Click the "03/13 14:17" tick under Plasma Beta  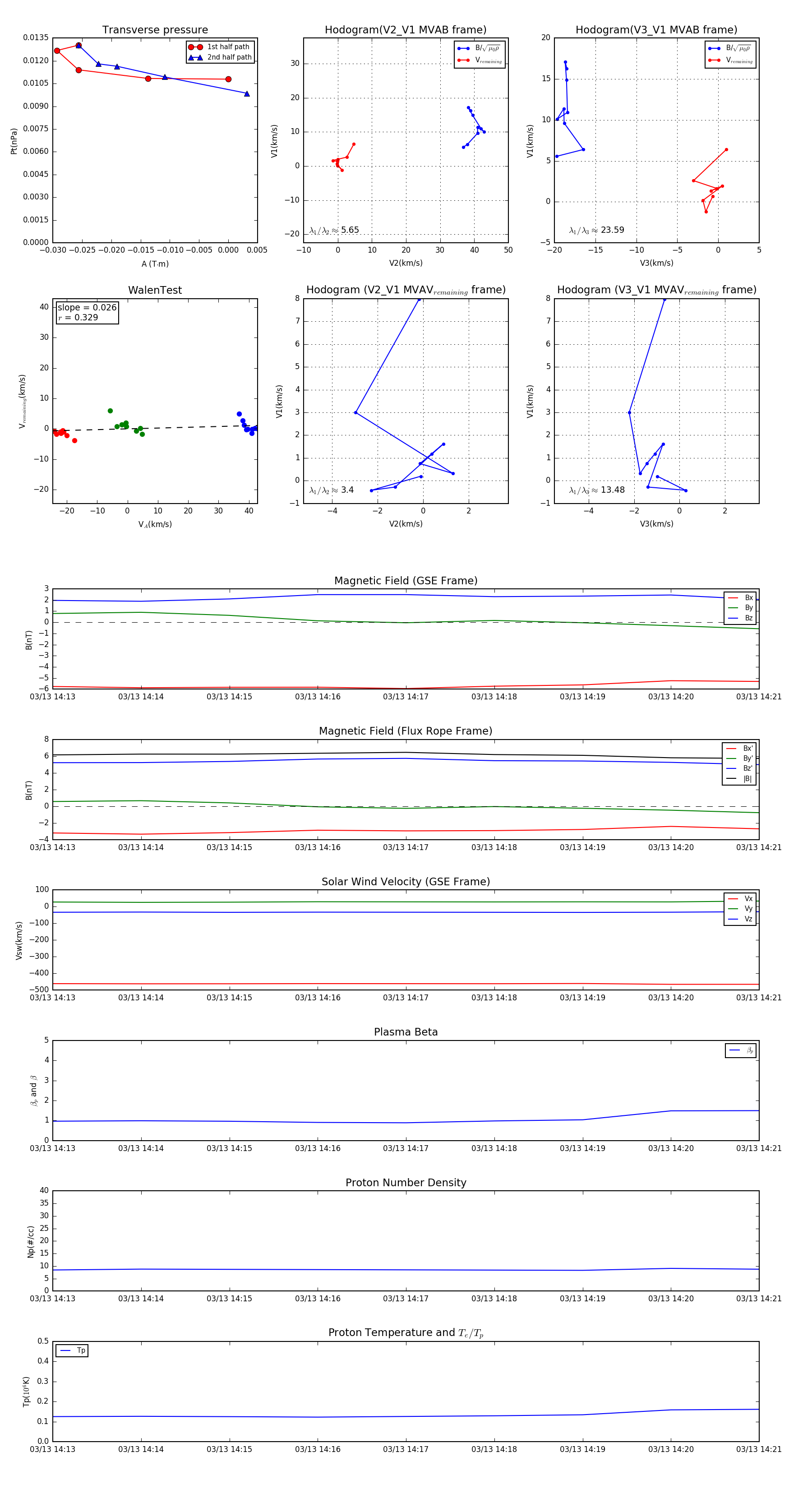[x=406, y=1148]
